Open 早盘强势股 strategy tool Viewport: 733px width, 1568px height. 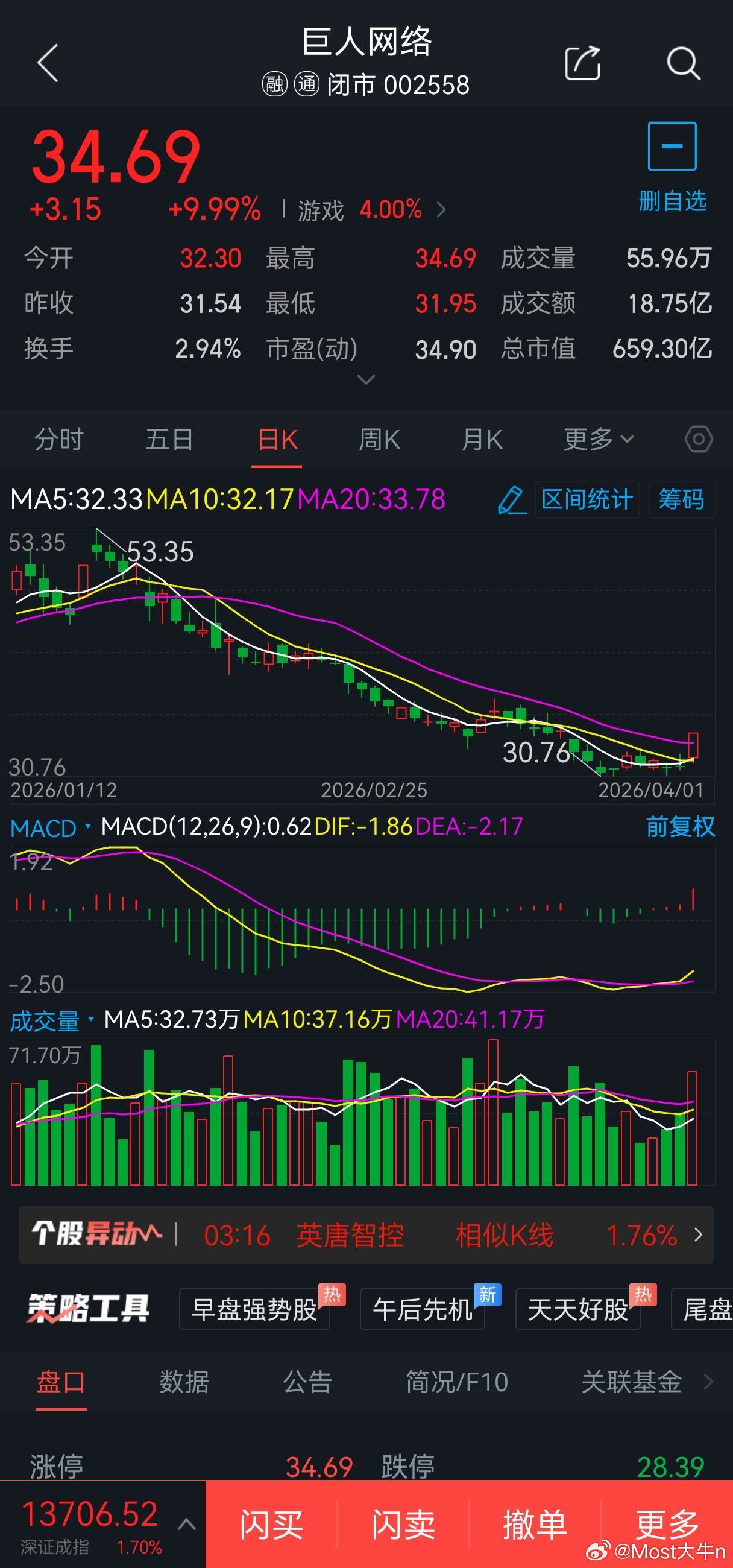(254, 1309)
